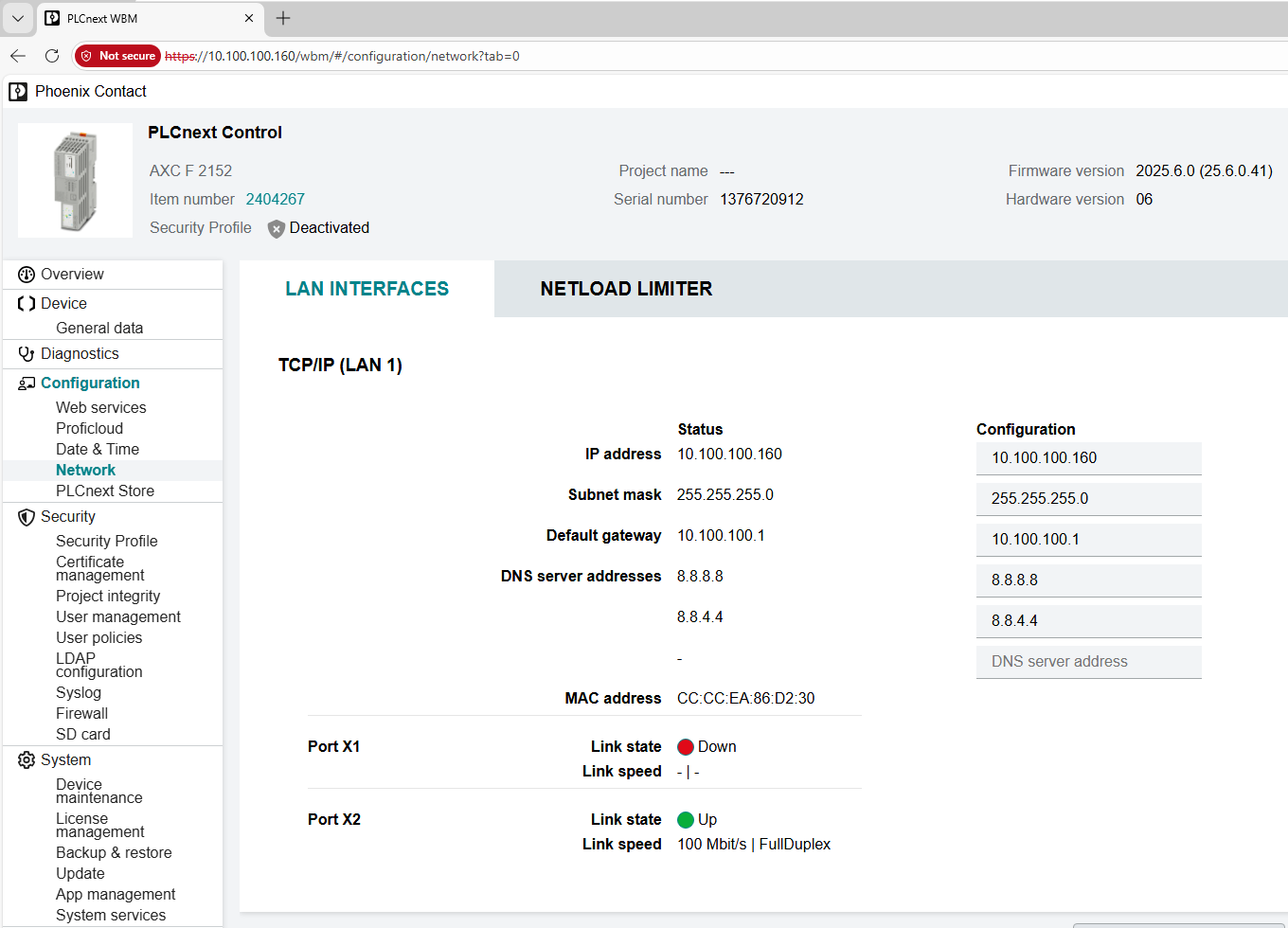
Task: Open the System menu section
Action: 65,760
